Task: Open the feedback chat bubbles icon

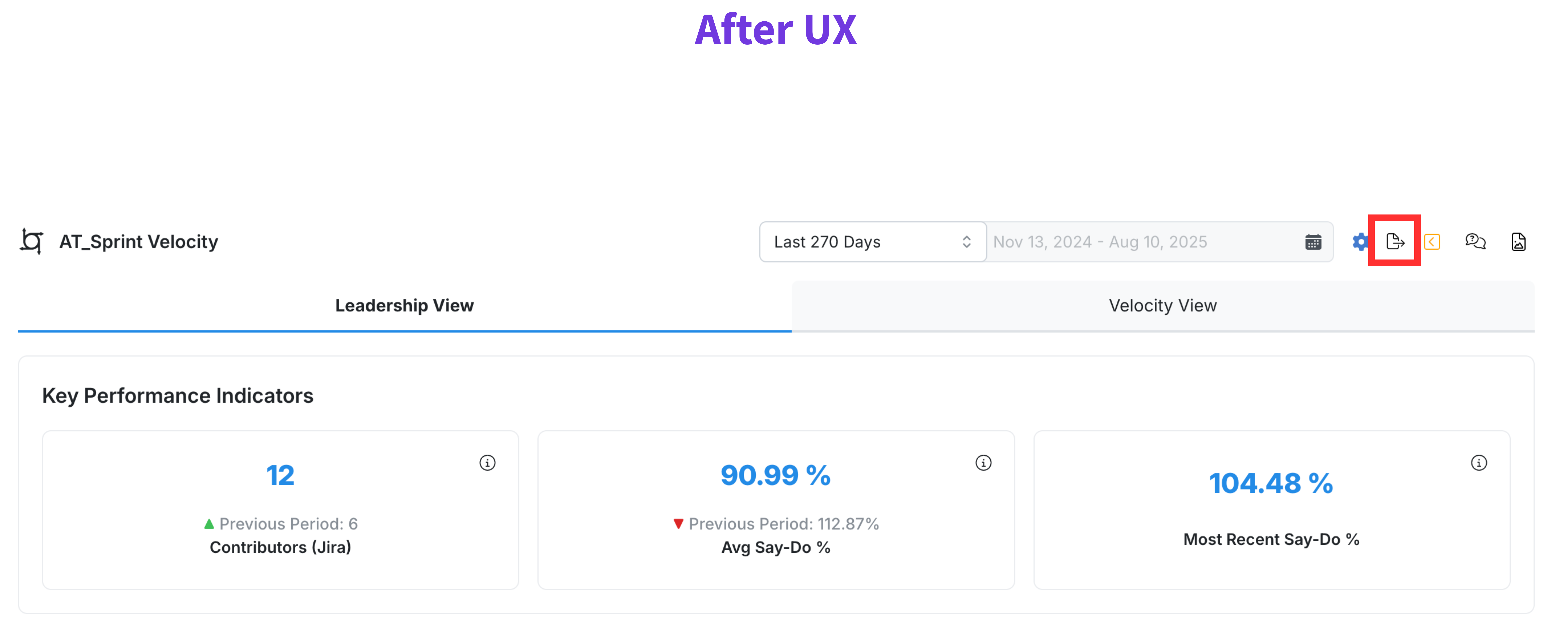Action: tap(1475, 242)
